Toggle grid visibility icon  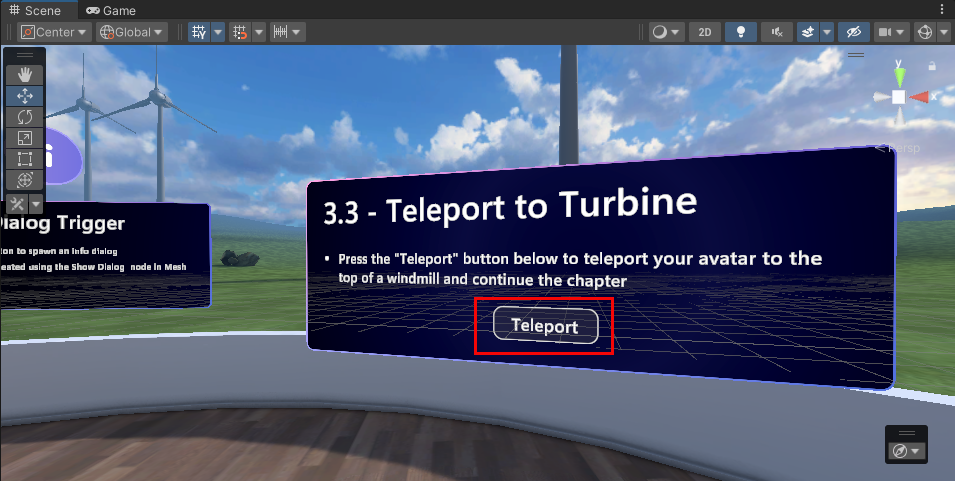pyautogui.click(x=199, y=32)
